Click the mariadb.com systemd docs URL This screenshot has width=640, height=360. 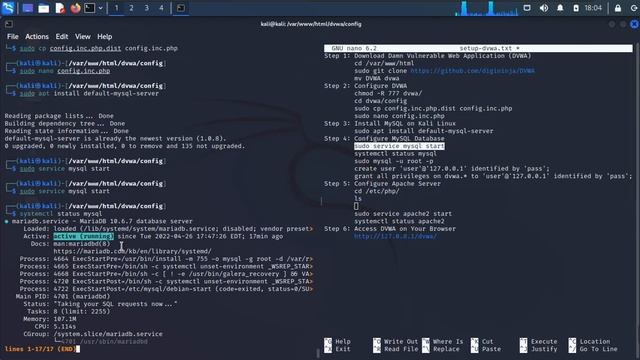coord(132,251)
